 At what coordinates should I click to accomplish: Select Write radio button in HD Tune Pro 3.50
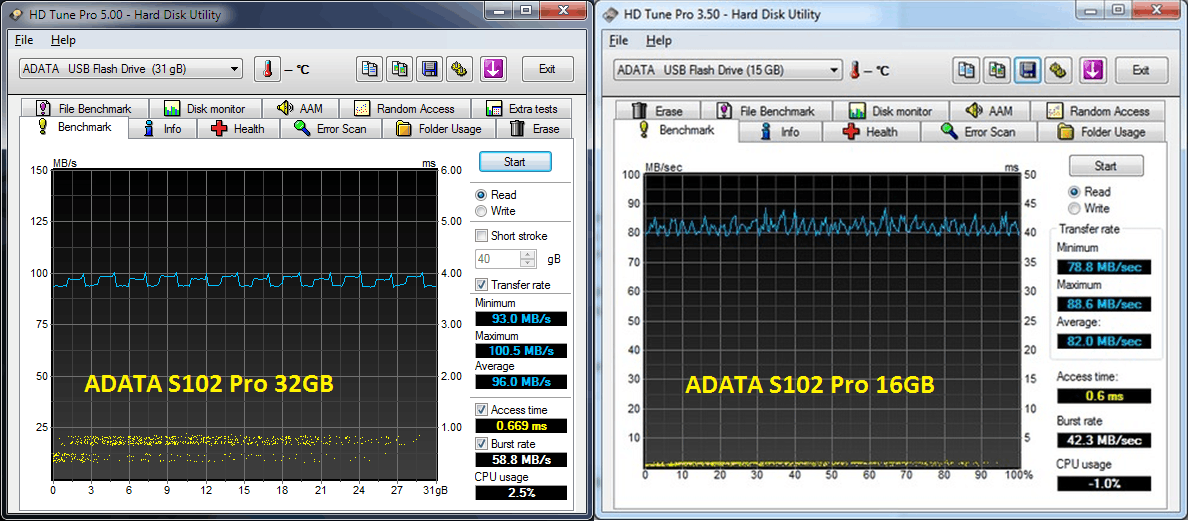coord(1075,208)
